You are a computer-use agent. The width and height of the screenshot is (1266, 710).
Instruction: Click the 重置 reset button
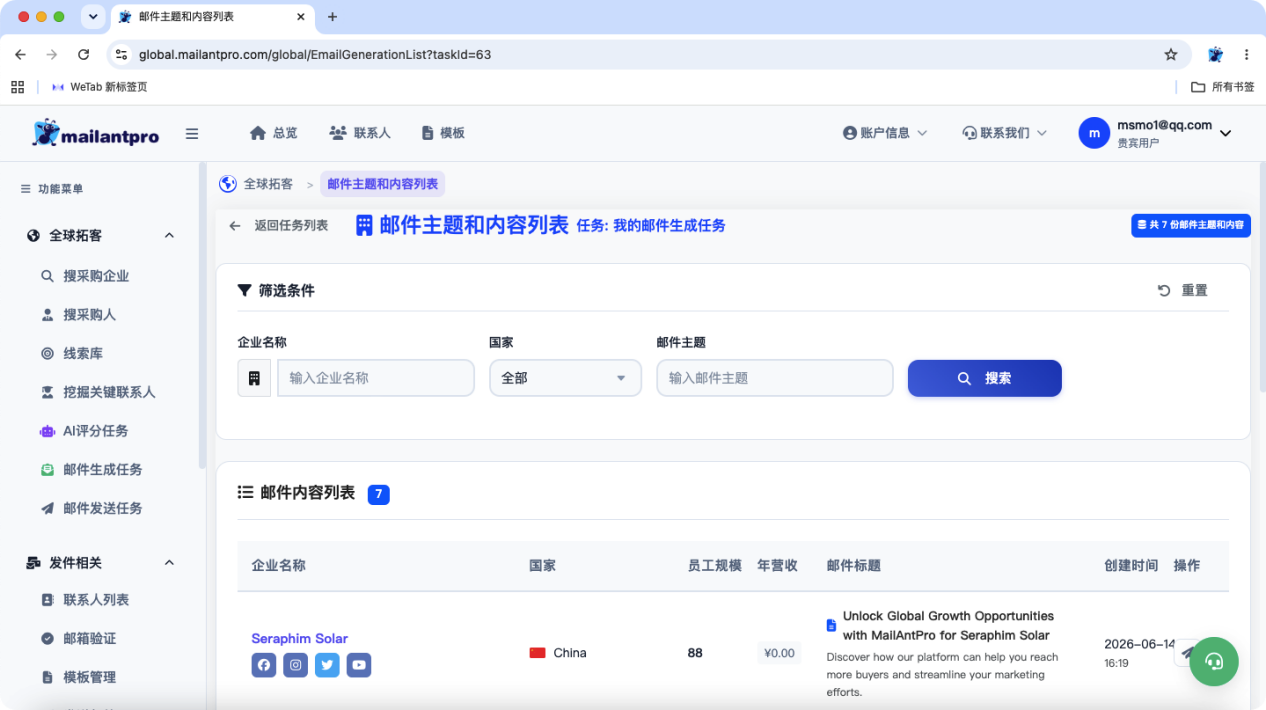coord(1183,290)
